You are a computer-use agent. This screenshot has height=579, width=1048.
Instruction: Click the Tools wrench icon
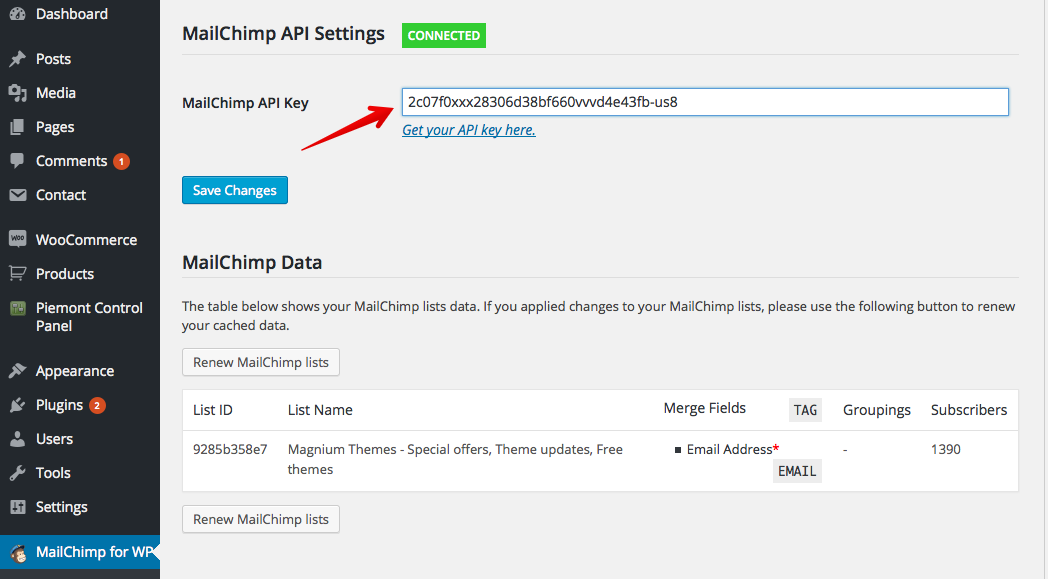click(17, 473)
